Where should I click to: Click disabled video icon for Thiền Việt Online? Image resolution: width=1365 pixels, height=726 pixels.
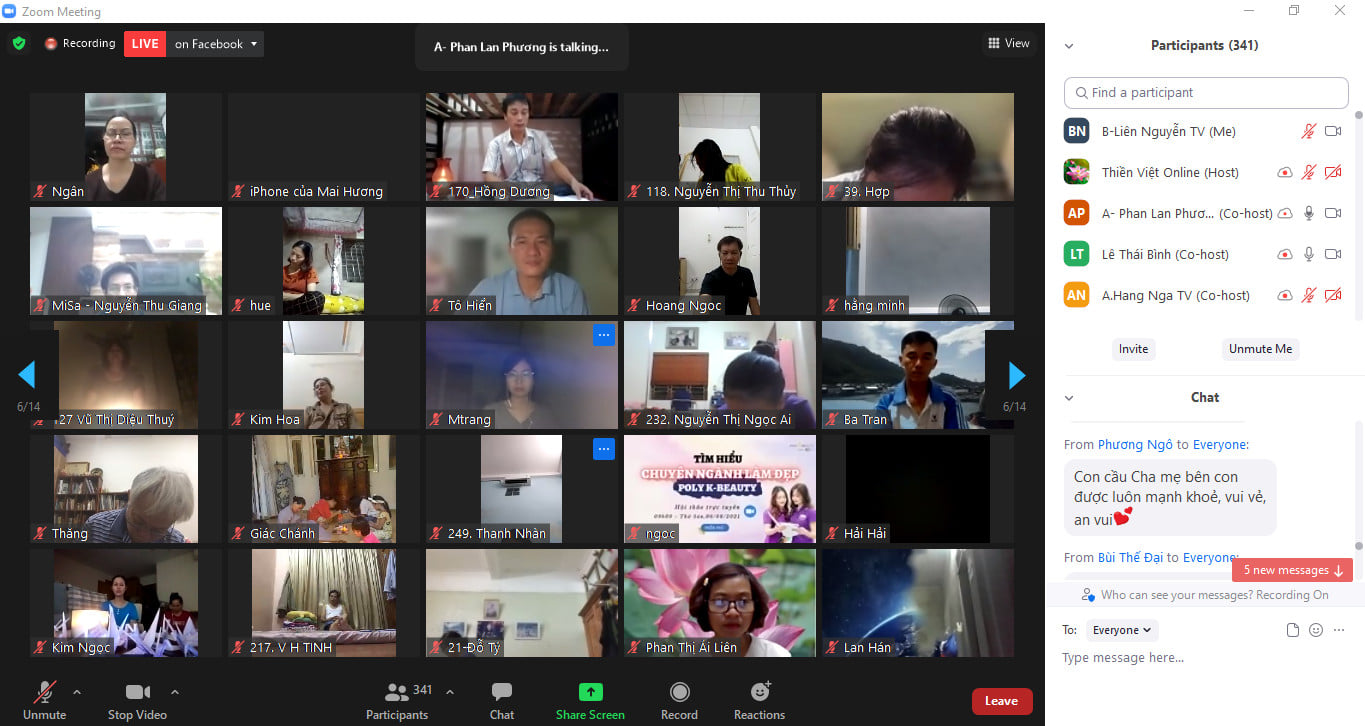(1333, 172)
